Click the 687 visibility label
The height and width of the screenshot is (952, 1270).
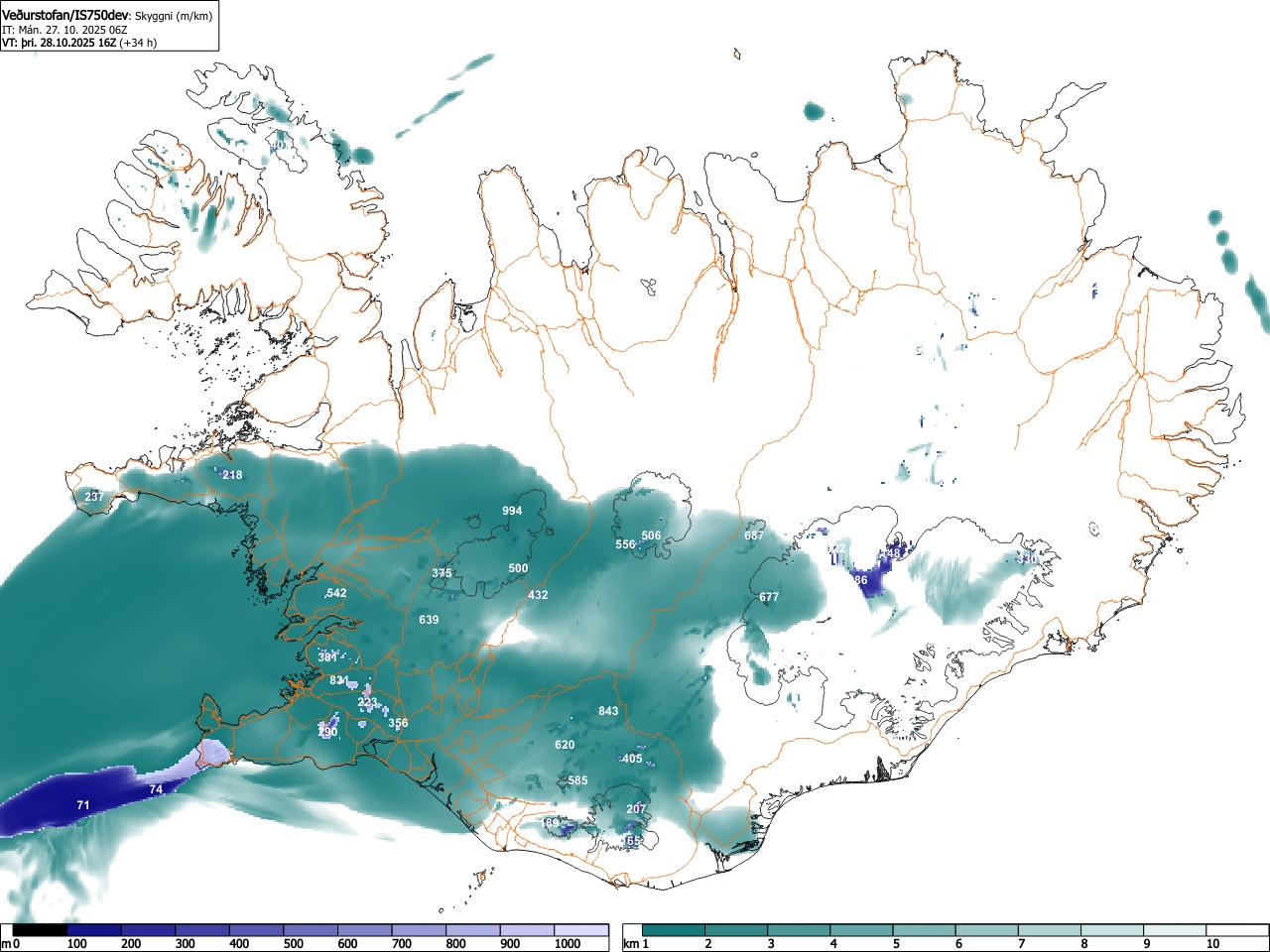tap(755, 535)
